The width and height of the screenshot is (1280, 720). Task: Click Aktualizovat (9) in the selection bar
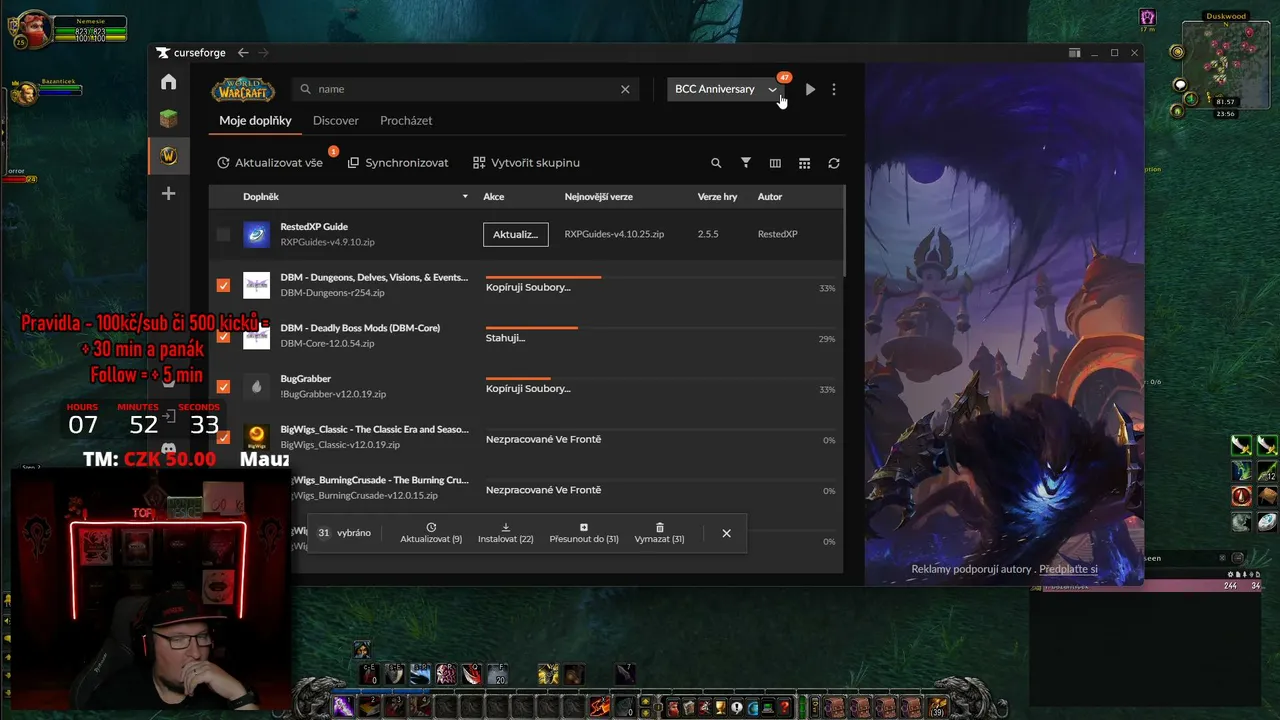431,533
